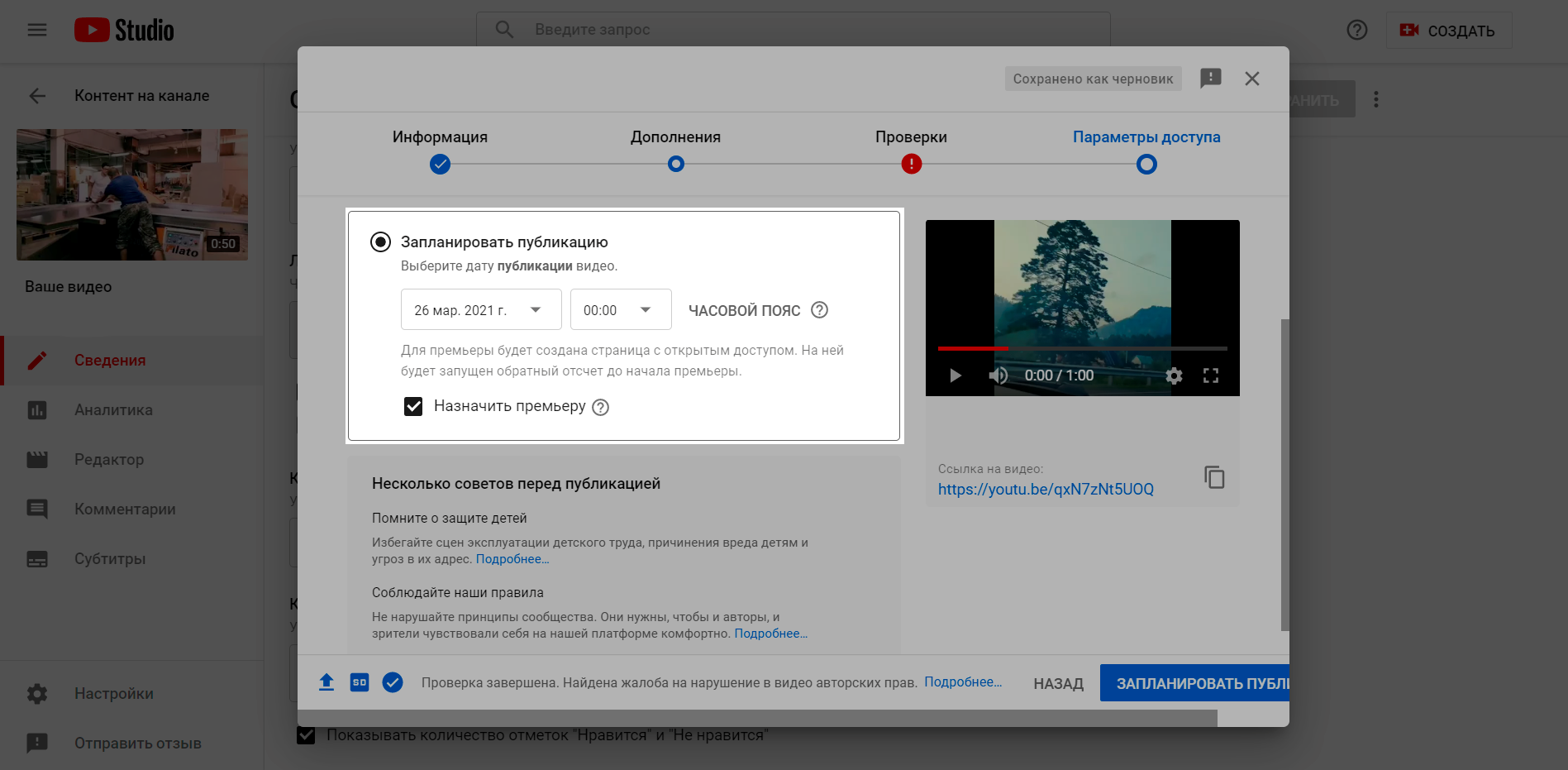
Task: Switch to the 'Проверки' step
Action: coord(911,164)
